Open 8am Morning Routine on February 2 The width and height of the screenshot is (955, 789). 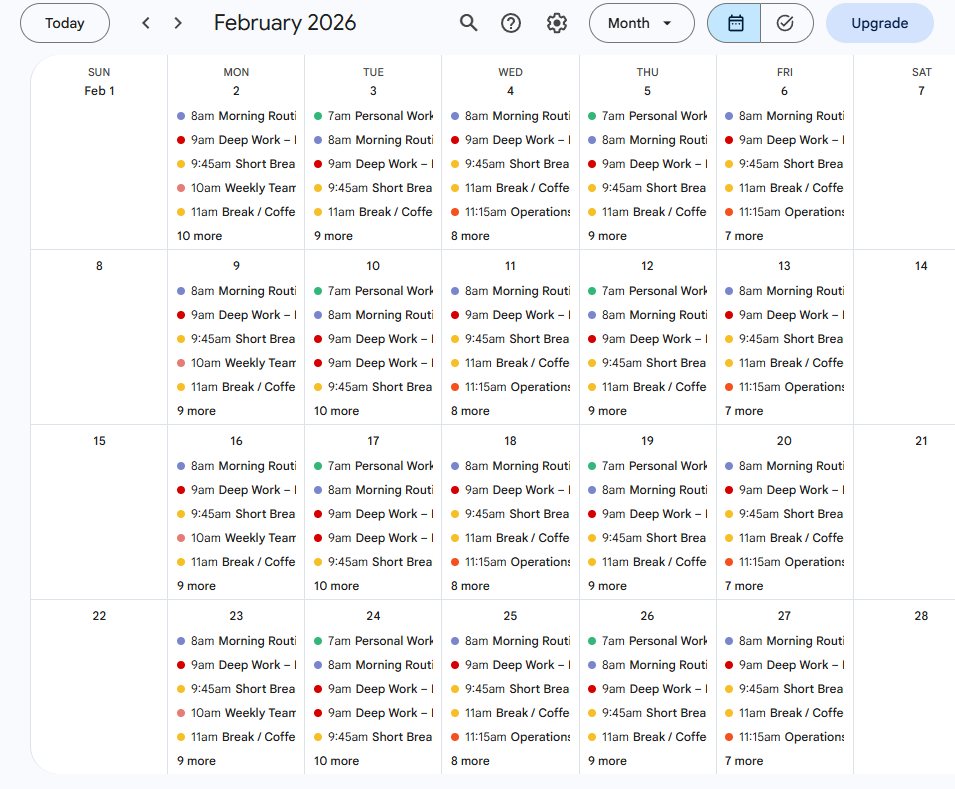(x=236, y=116)
